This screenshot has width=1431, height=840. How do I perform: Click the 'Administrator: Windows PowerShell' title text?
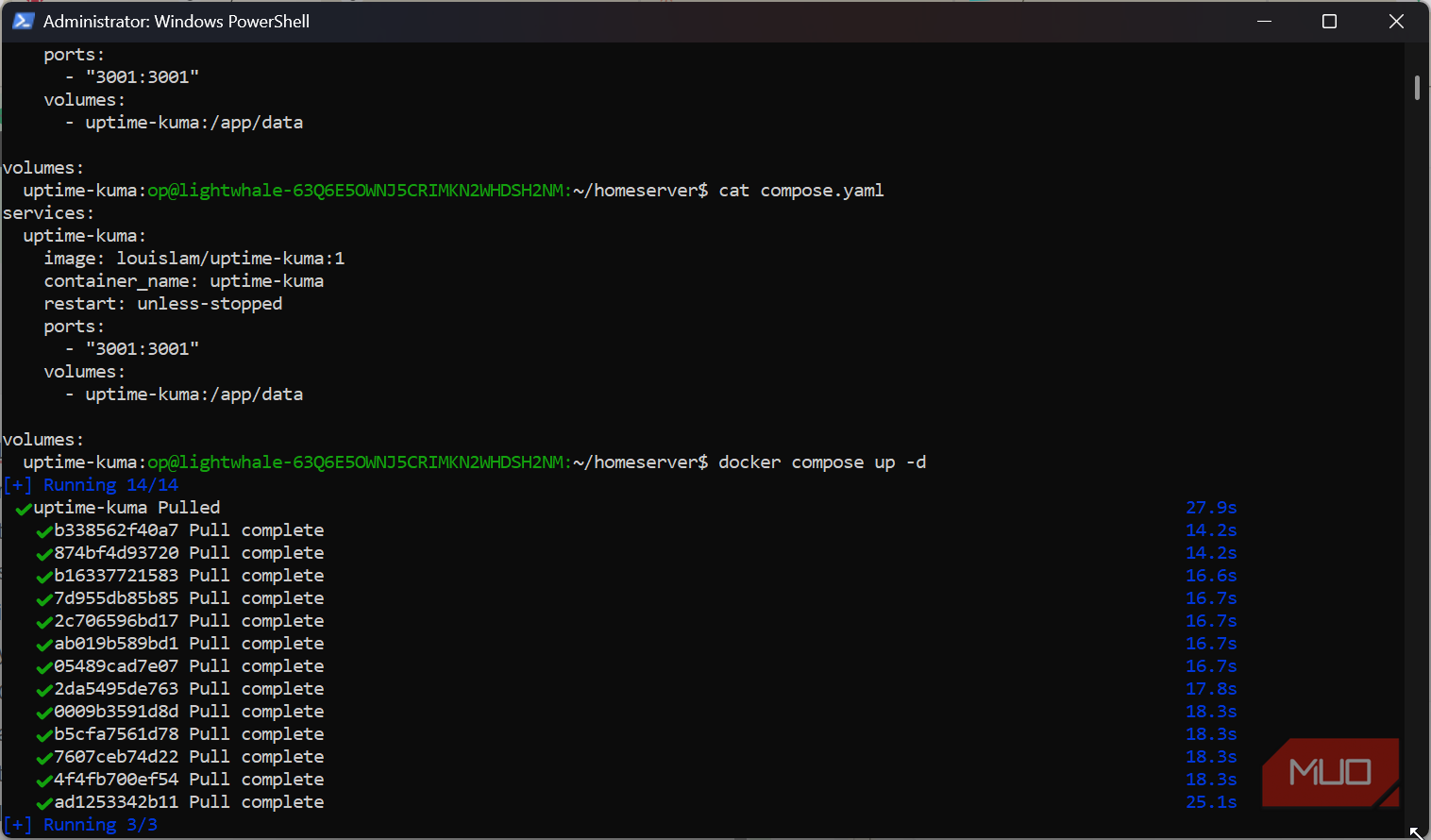(177, 21)
